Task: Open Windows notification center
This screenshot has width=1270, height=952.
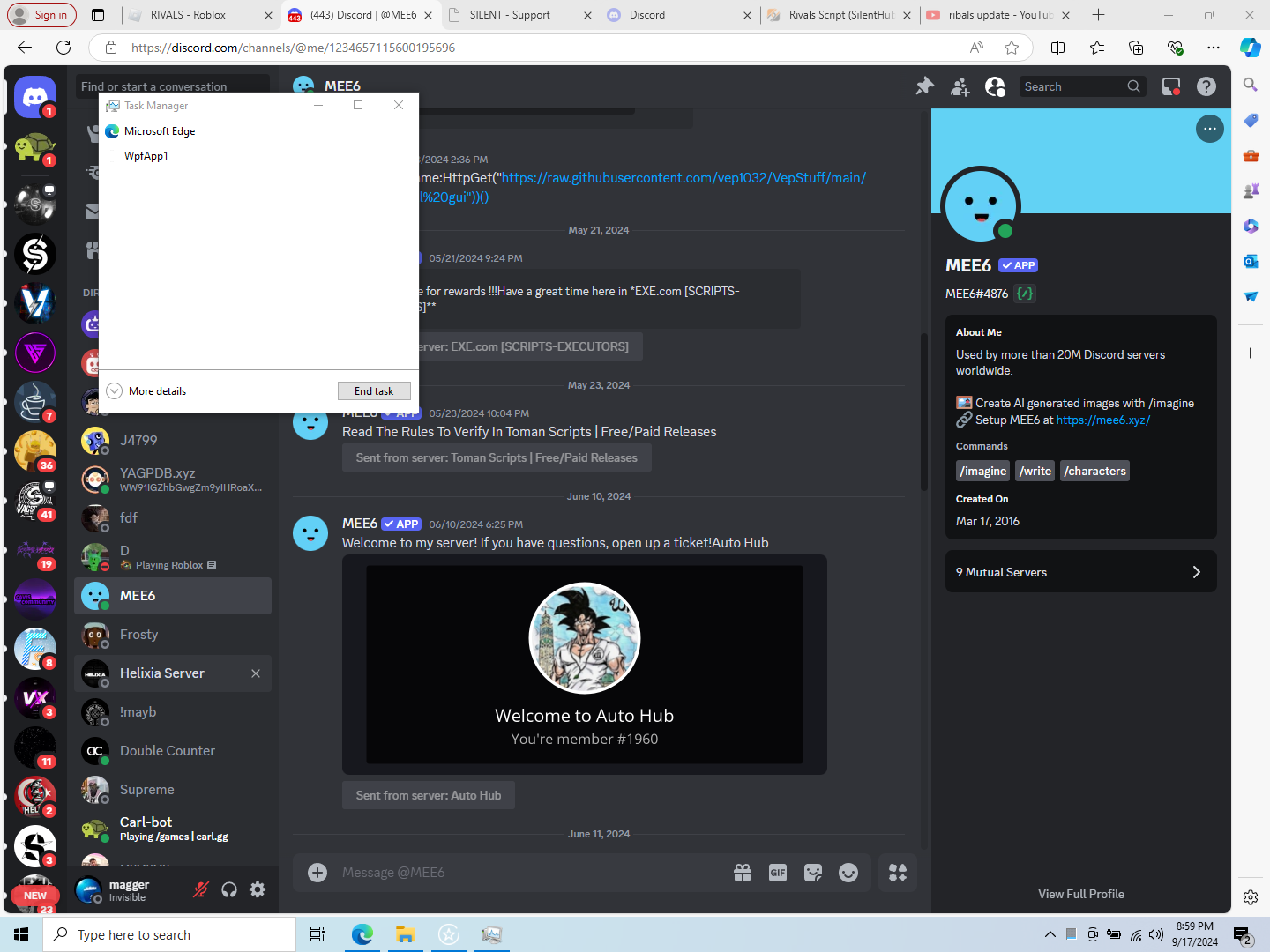Action: 1244,935
